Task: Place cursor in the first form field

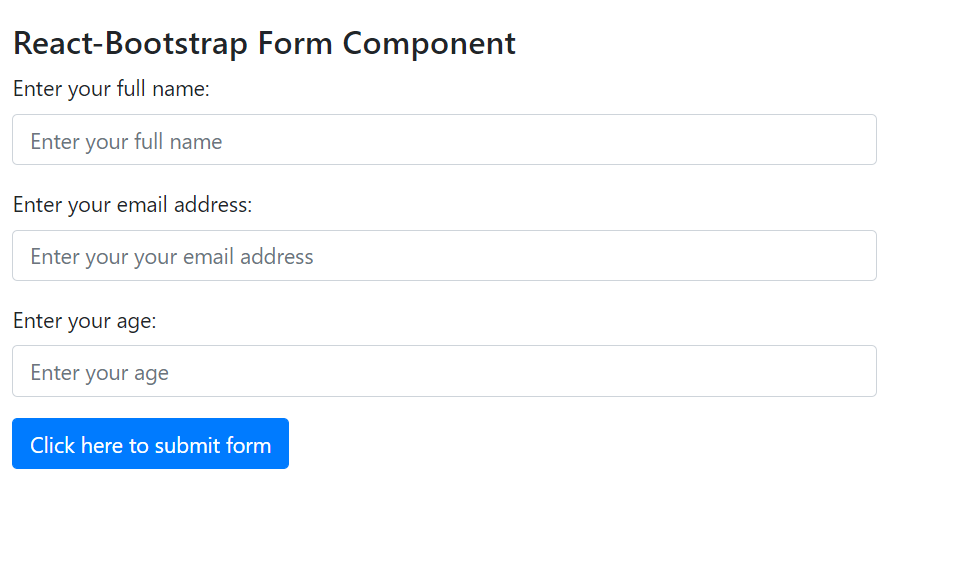Action: (x=444, y=140)
